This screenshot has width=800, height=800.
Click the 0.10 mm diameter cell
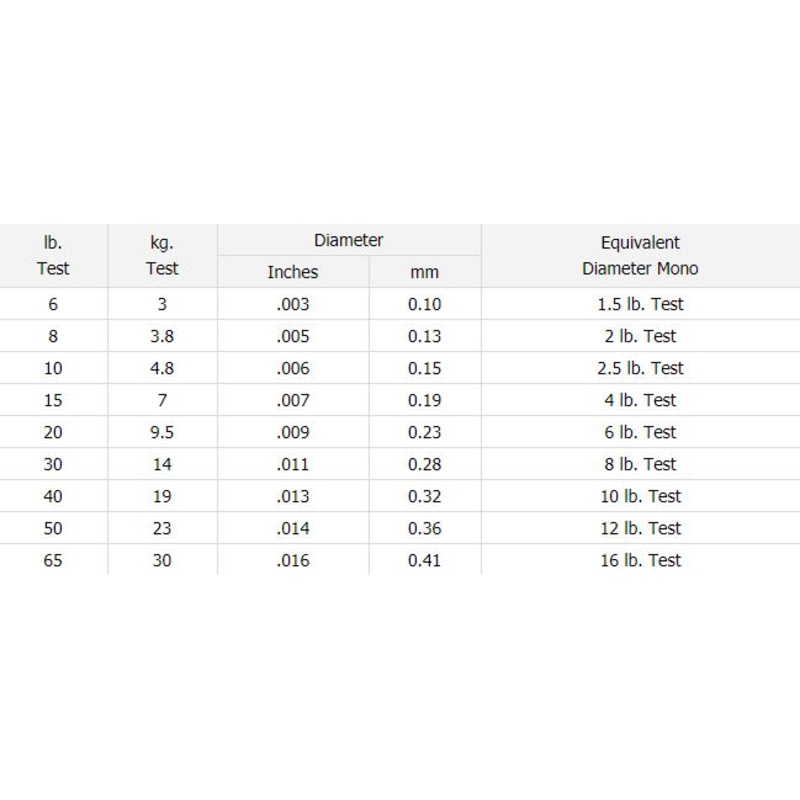424,304
